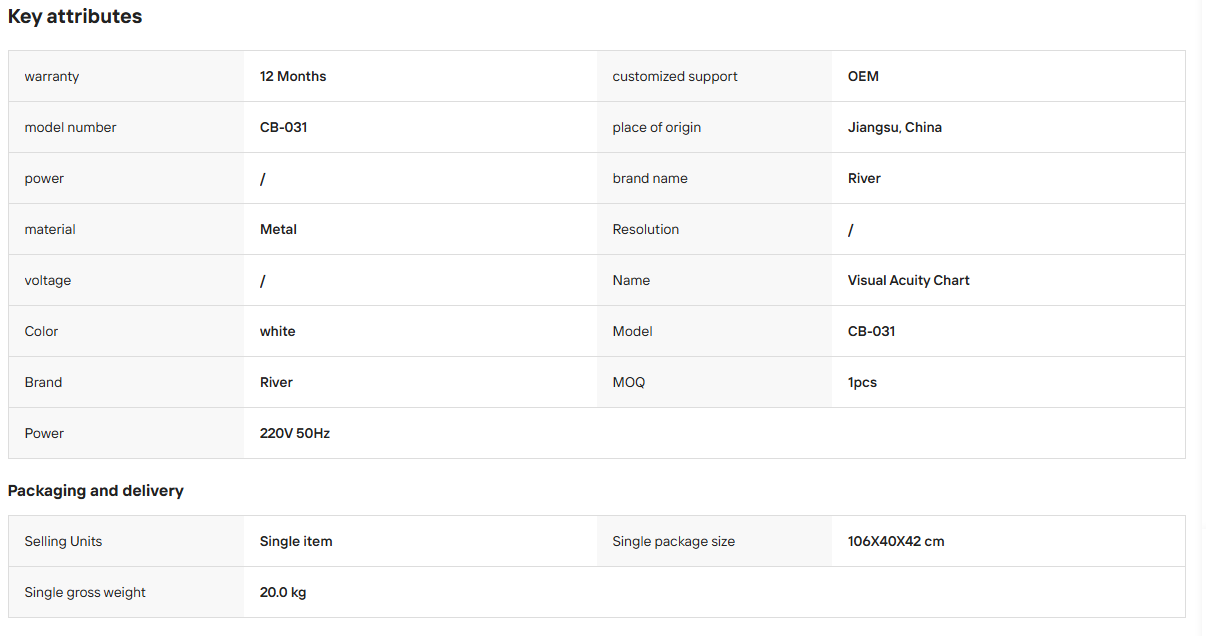Select the Single item selling units value
Screen dimensions: 1206x636
tap(296, 541)
